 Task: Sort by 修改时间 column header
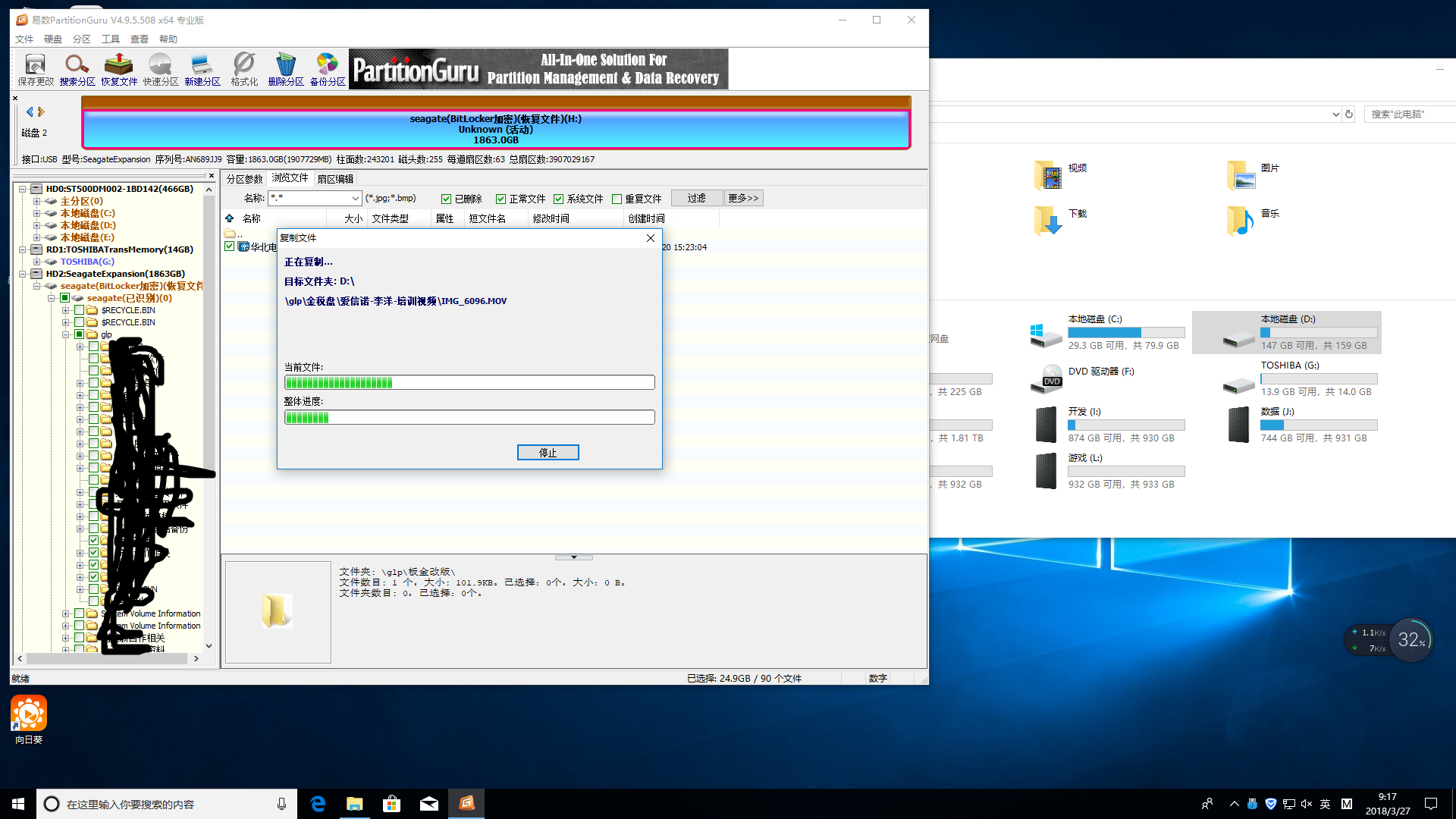coord(575,218)
